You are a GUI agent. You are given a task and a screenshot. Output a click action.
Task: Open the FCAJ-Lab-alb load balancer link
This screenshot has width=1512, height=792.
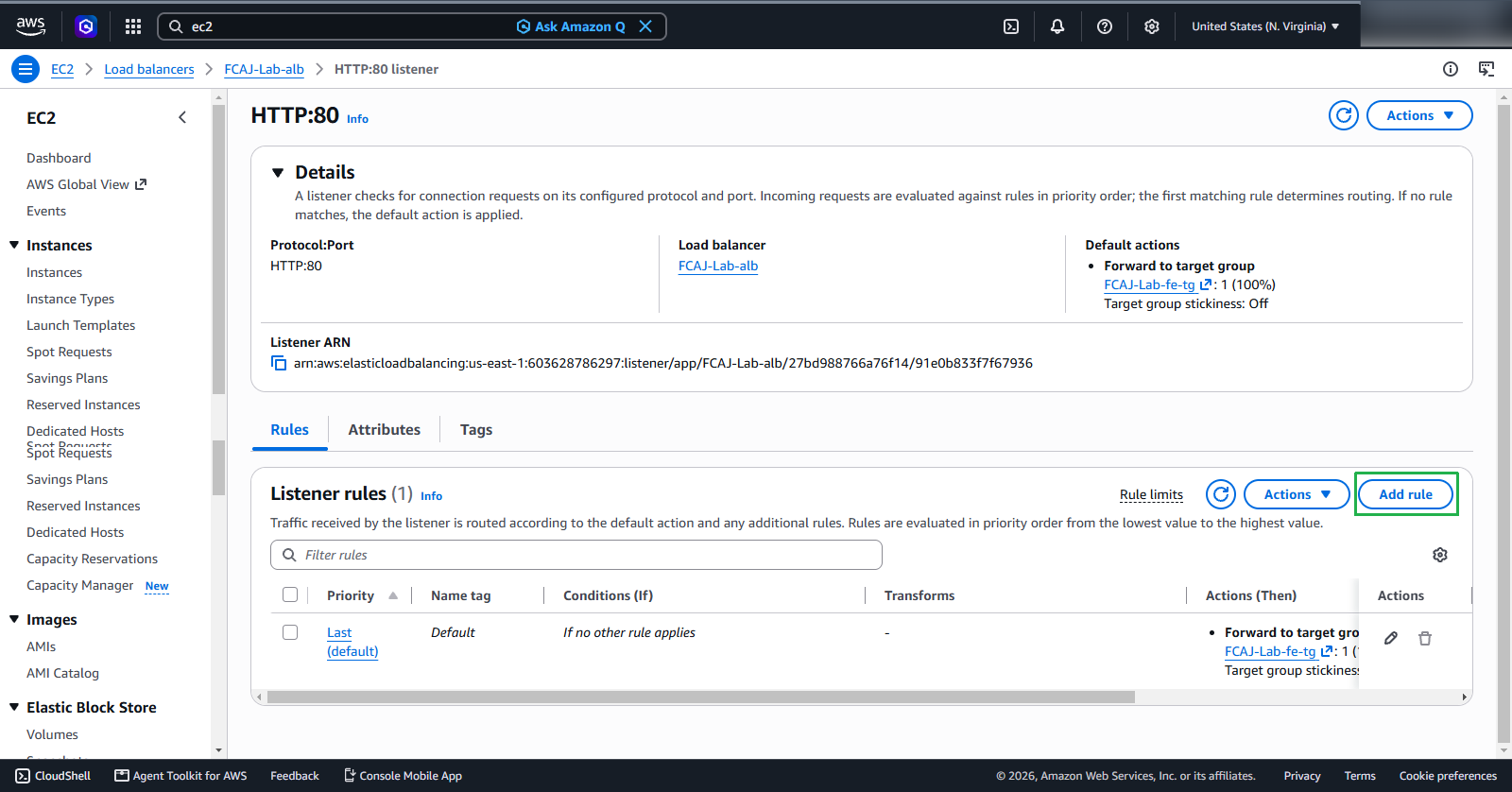tap(718, 266)
